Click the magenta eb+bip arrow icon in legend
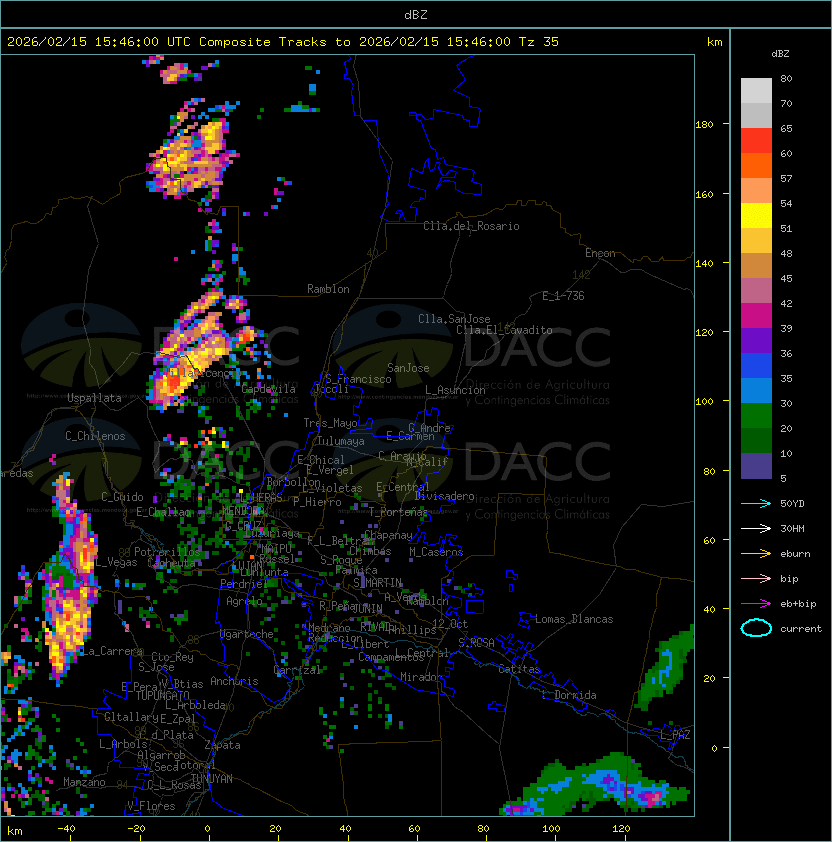The width and height of the screenshot is (832, 842). point(756,604)
